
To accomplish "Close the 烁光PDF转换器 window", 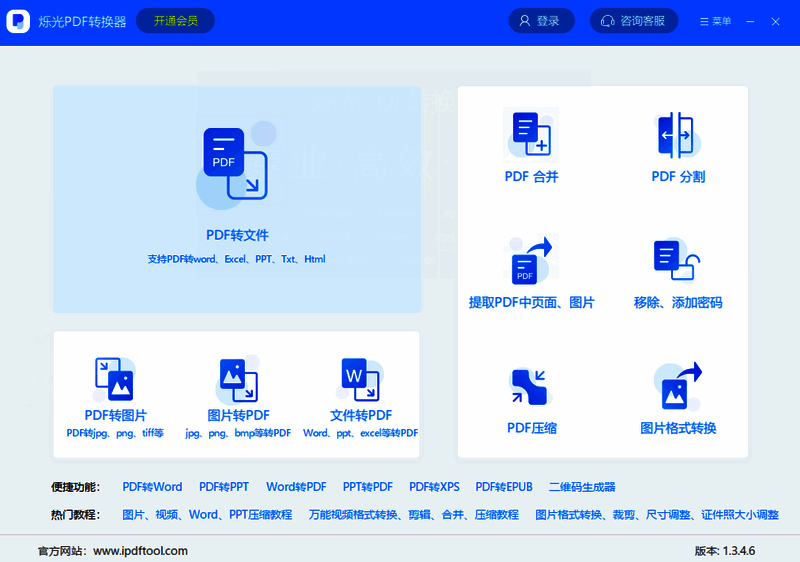I will (x=776, y=21).
